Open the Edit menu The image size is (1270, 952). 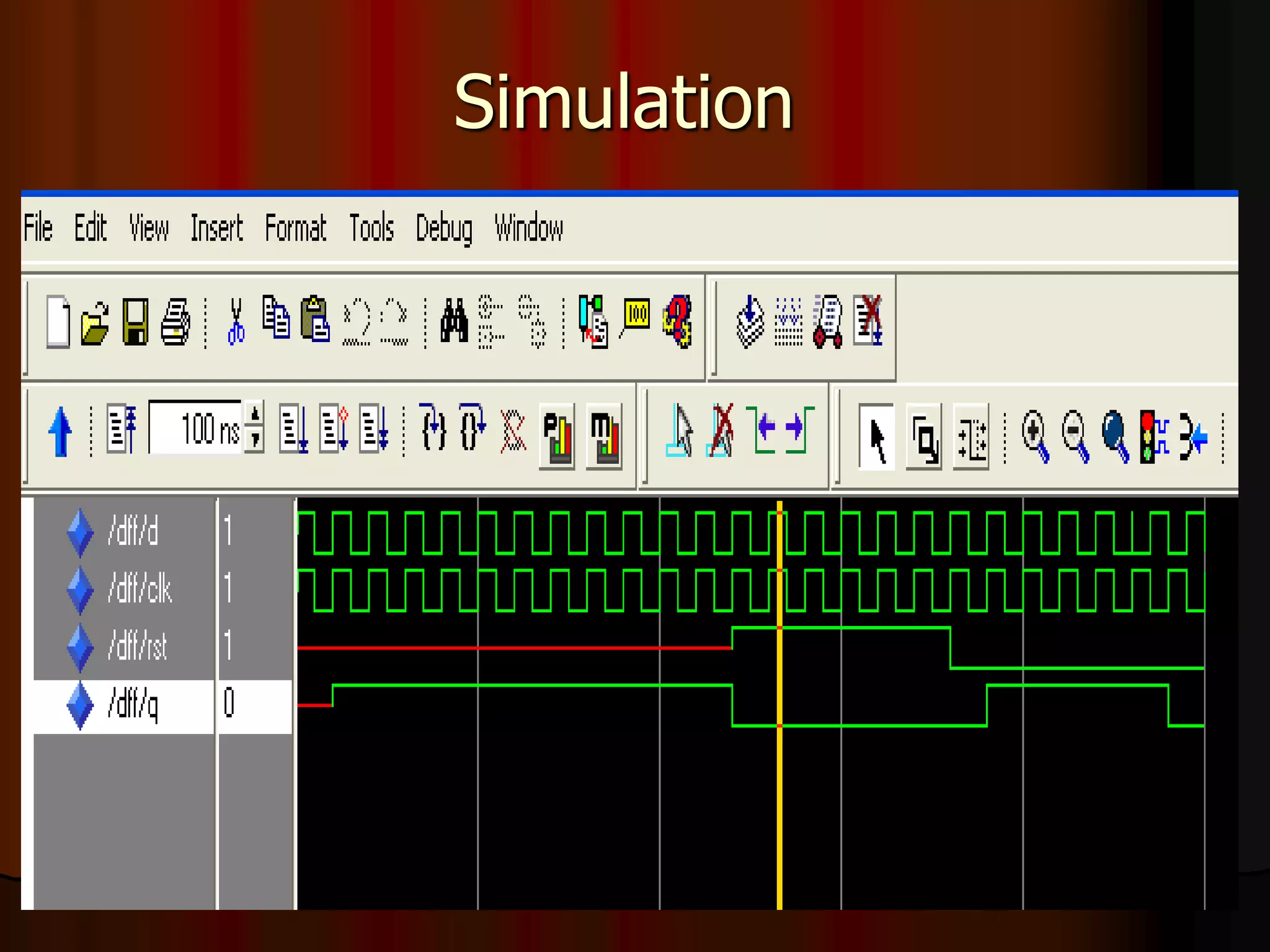91,227
